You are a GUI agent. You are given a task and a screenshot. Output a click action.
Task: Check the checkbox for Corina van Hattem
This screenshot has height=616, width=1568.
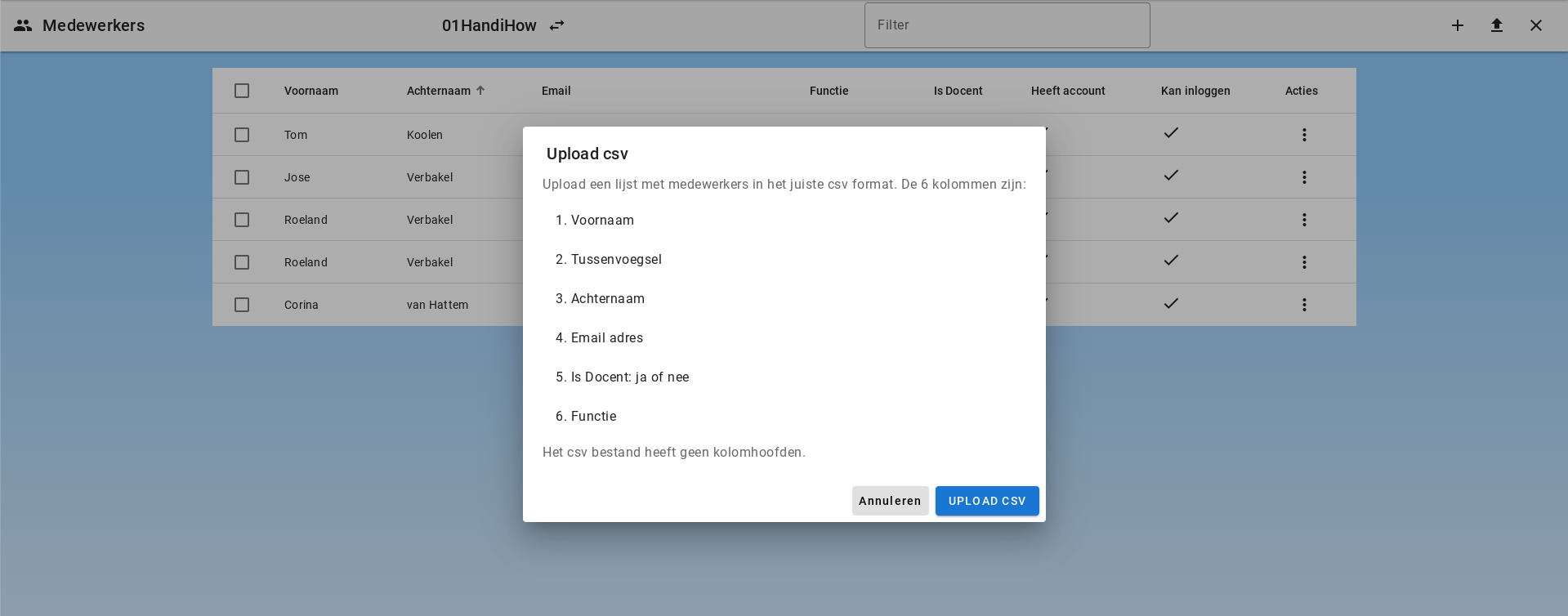pyautogui.click(x=242, y=305)
